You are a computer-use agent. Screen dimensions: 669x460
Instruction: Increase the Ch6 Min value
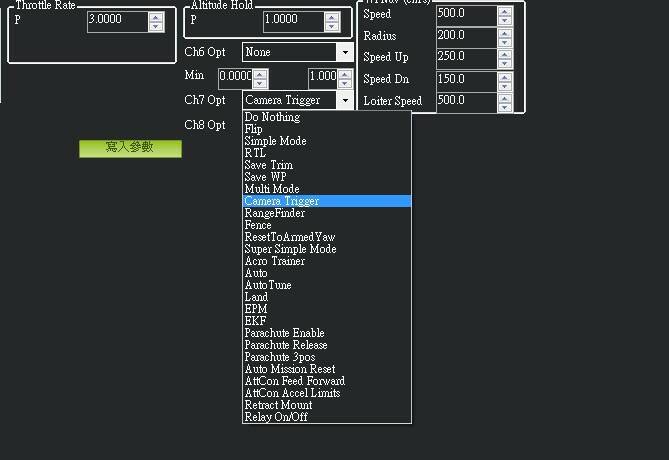point(260,73)
